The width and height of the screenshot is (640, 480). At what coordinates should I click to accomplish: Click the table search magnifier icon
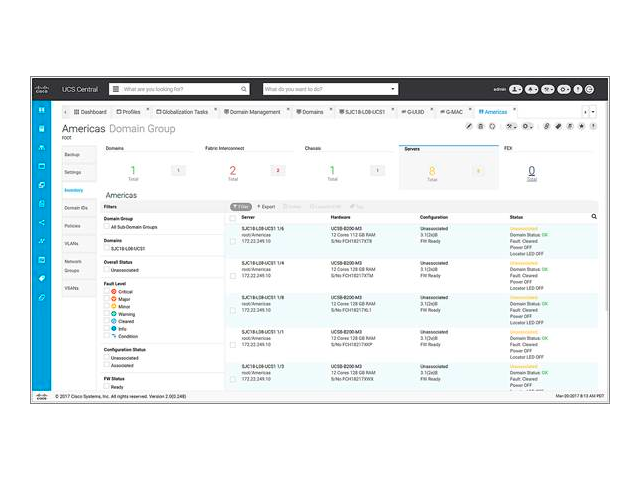click(594, 217)
